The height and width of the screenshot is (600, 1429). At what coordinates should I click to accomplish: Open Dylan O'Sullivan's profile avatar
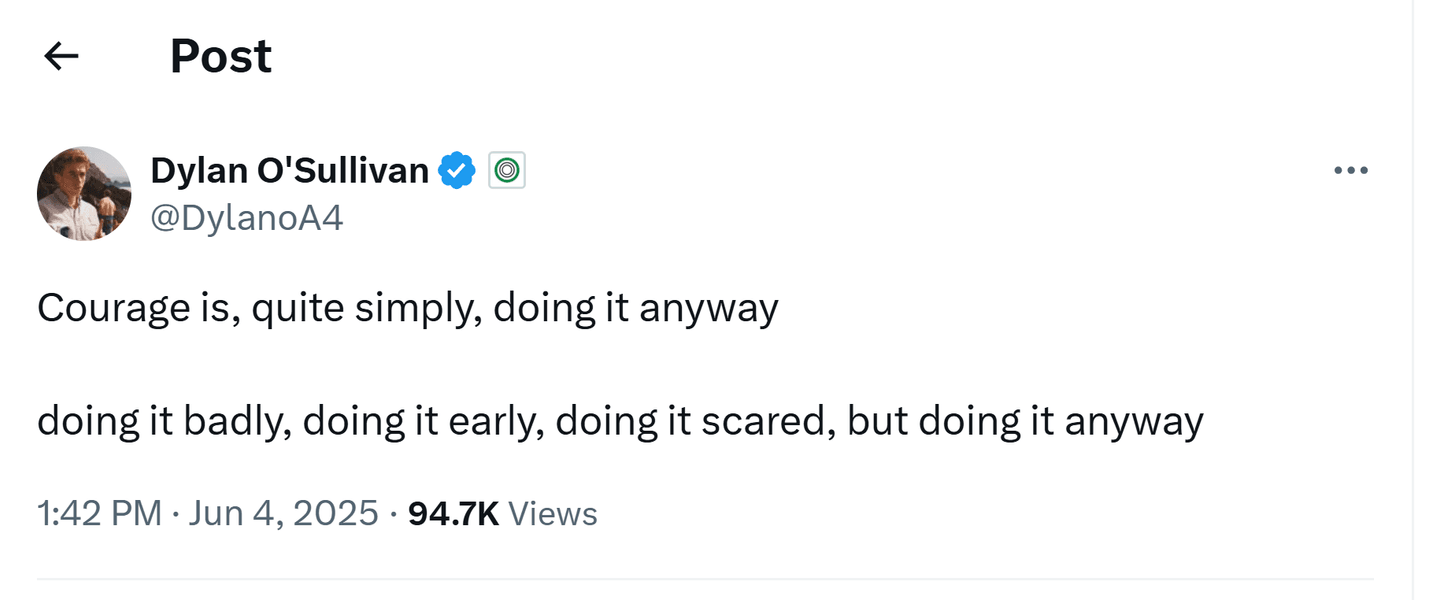(x=84, y=193)
